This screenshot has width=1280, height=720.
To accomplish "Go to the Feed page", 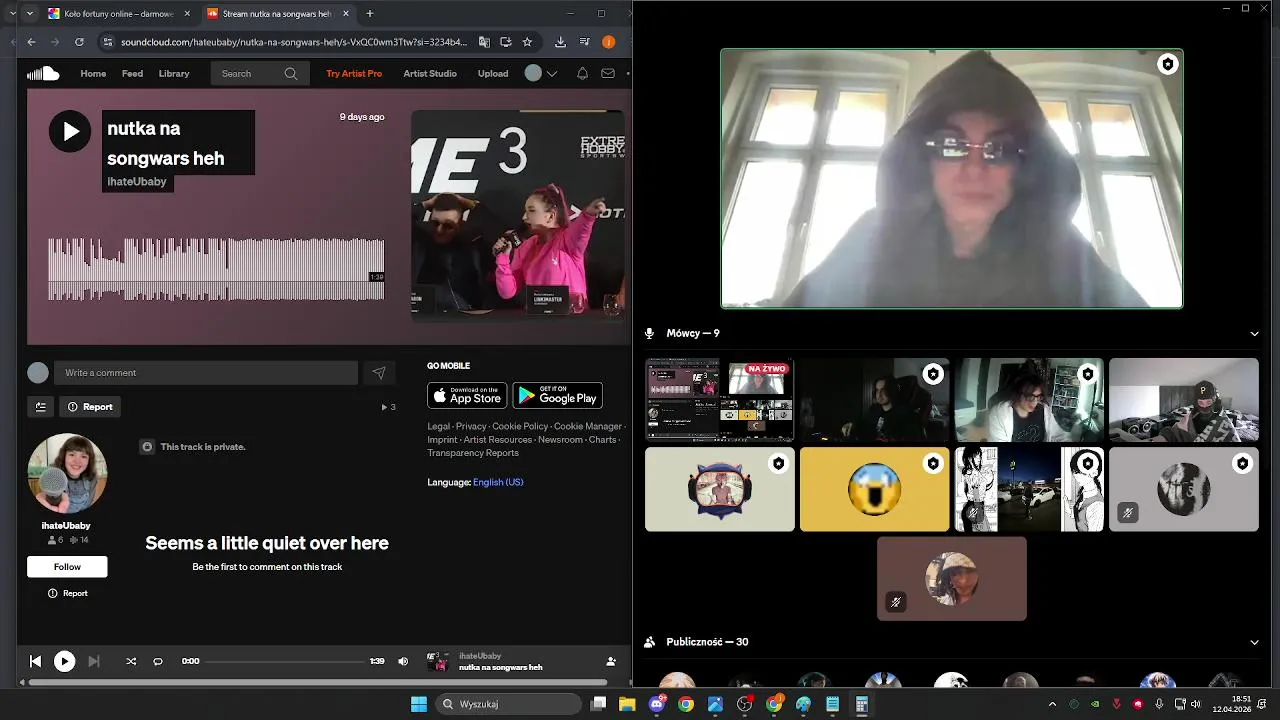I will [132, 73].
